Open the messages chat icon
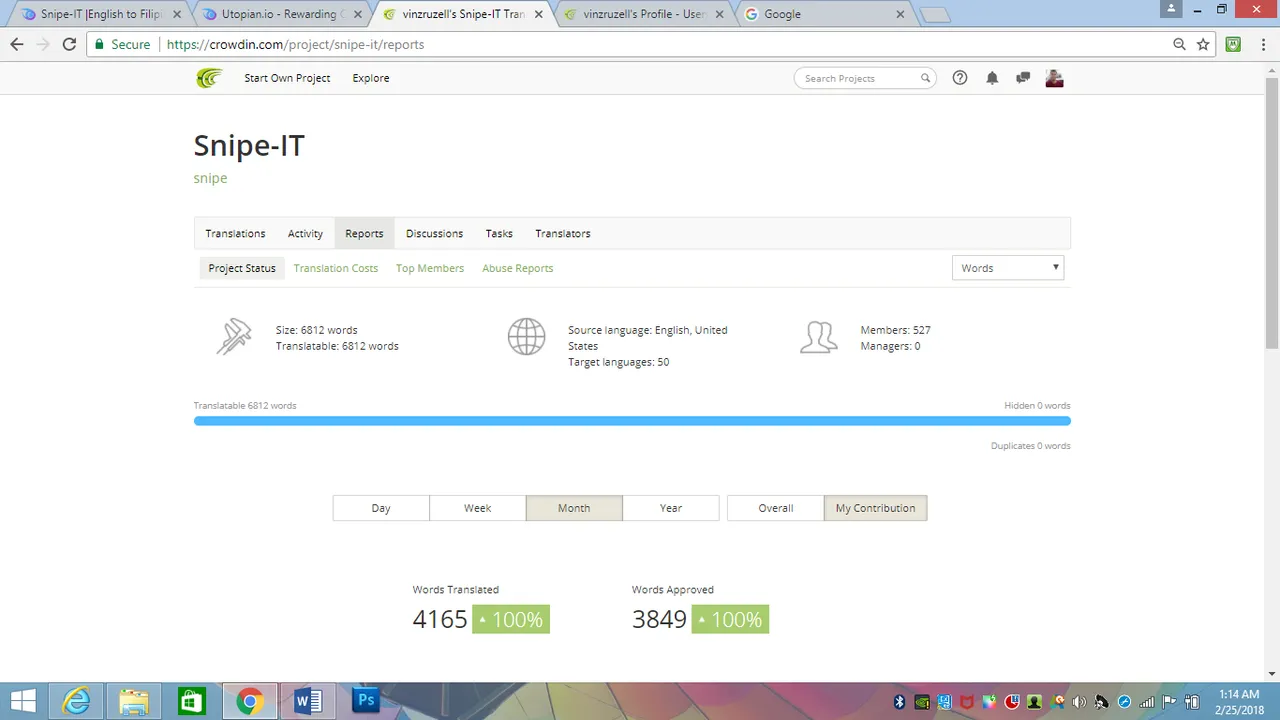Image resolution: width=1280 pixels, height=720 pixels. [x=1023, y=78]
